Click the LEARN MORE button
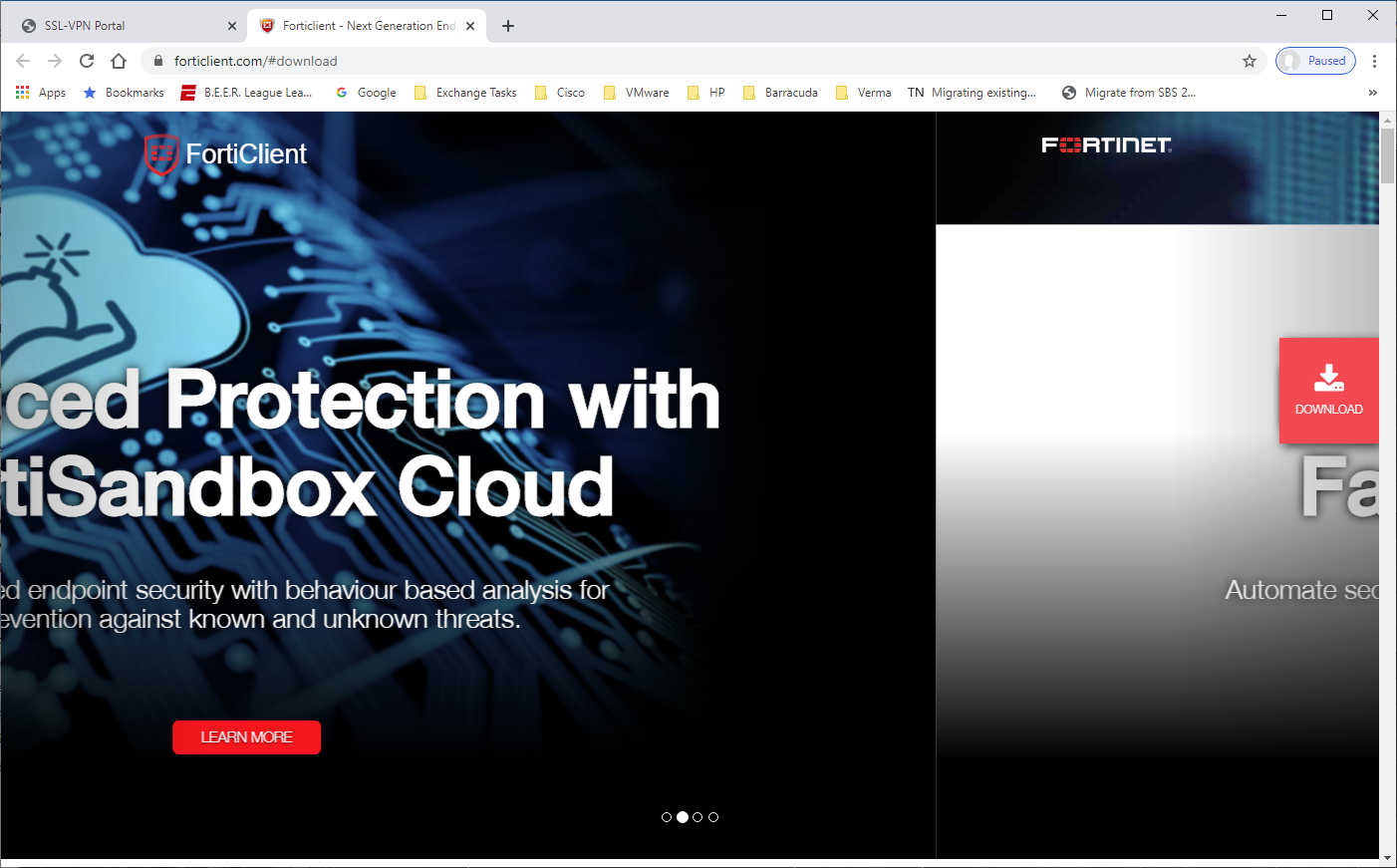The width and height of the screenshot is (1397, 868). point(247,737)
